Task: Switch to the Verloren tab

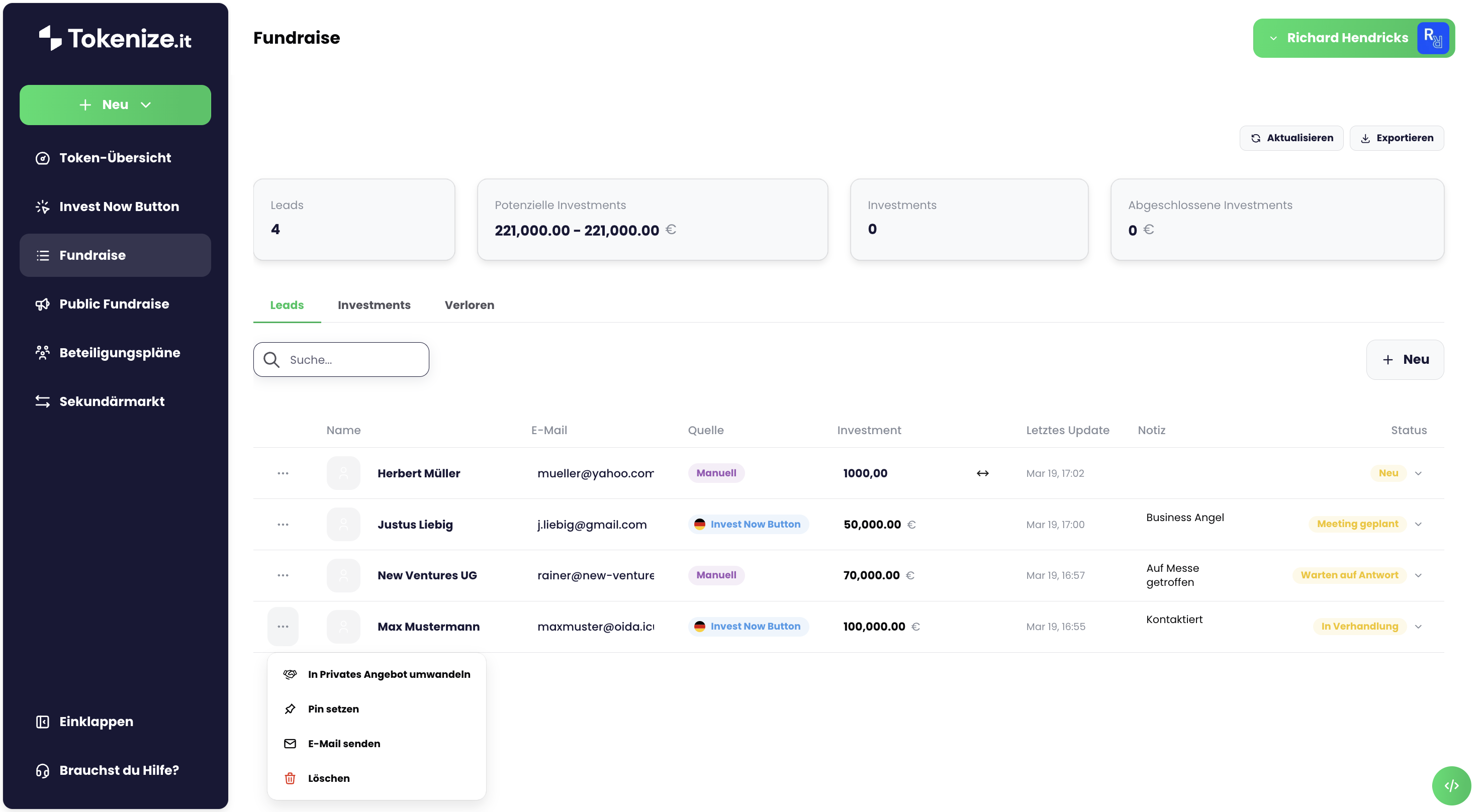Action: tap(470, 305)
